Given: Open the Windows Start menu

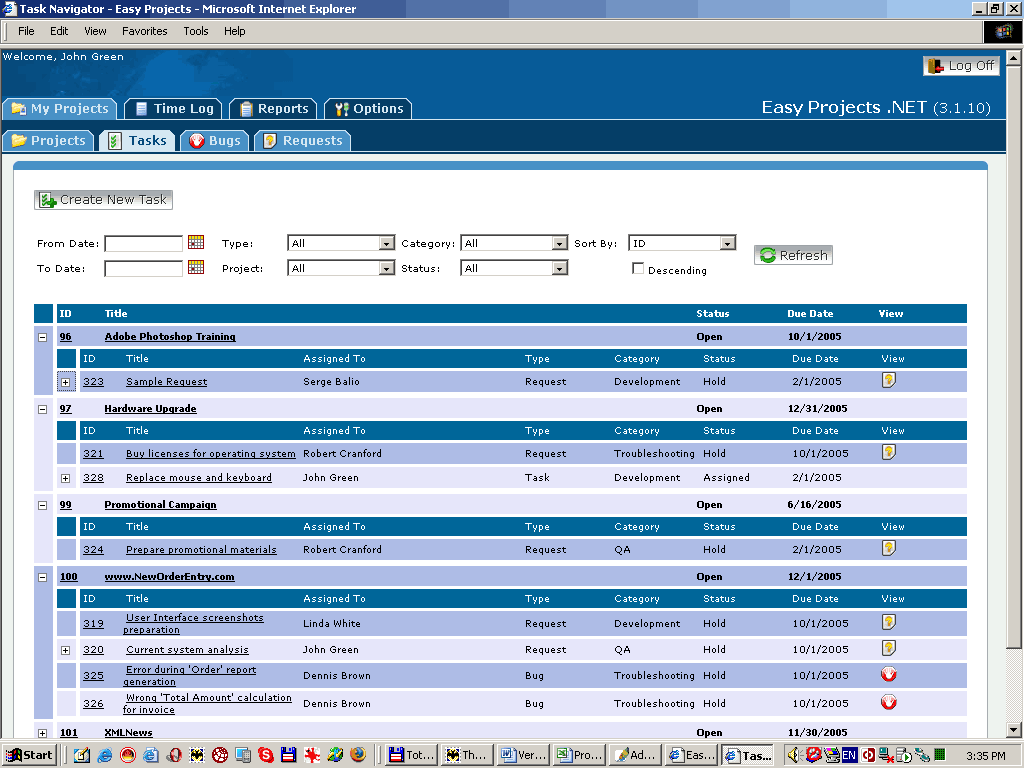Looking at the screenshot, I should click(x=29, y=756).
